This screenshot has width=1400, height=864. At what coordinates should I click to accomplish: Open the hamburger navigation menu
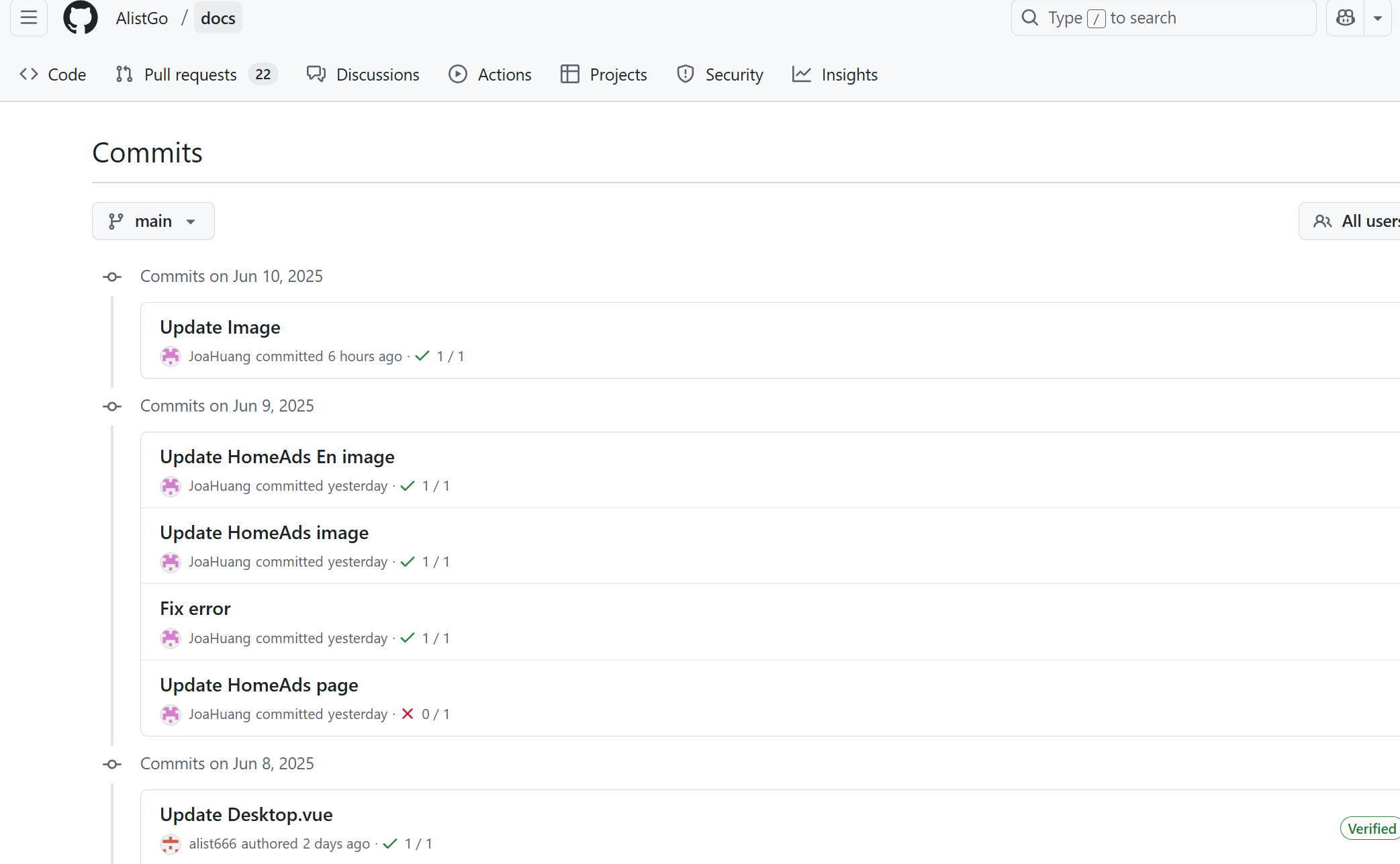29,18
